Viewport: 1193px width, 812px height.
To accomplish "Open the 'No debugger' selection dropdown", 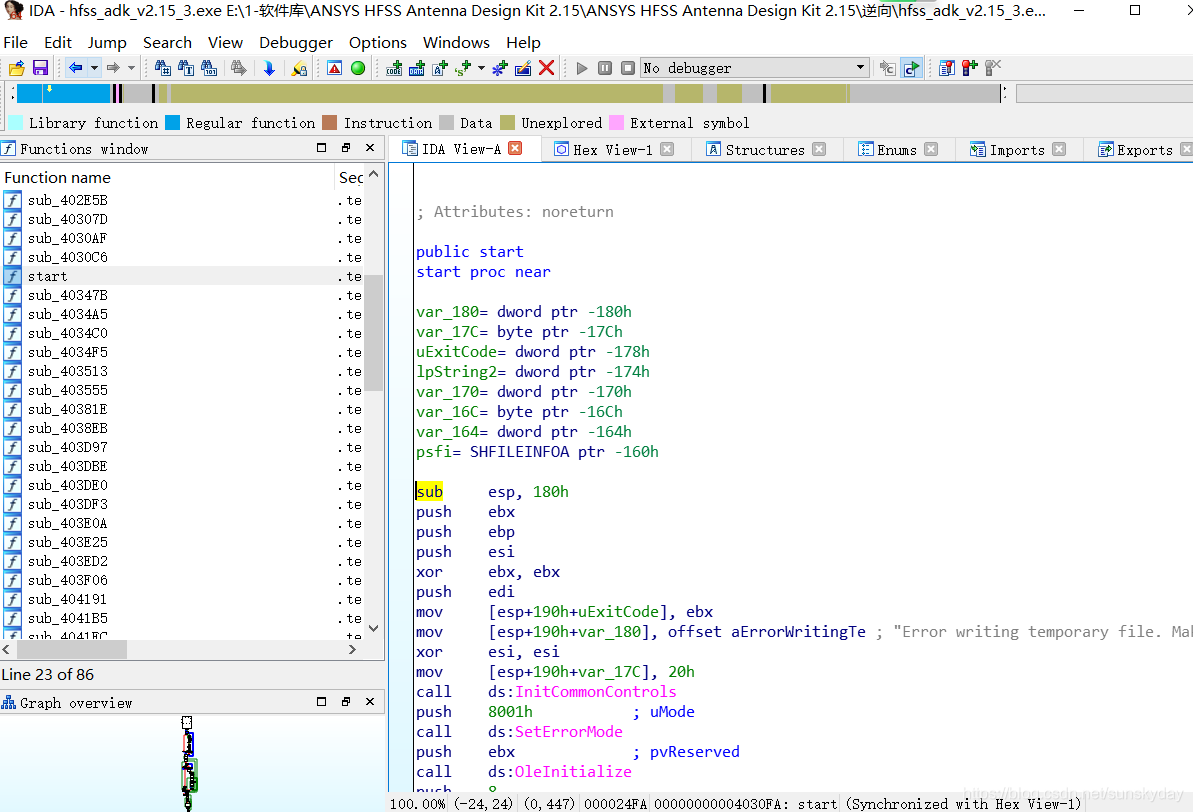I will point(755,68).
